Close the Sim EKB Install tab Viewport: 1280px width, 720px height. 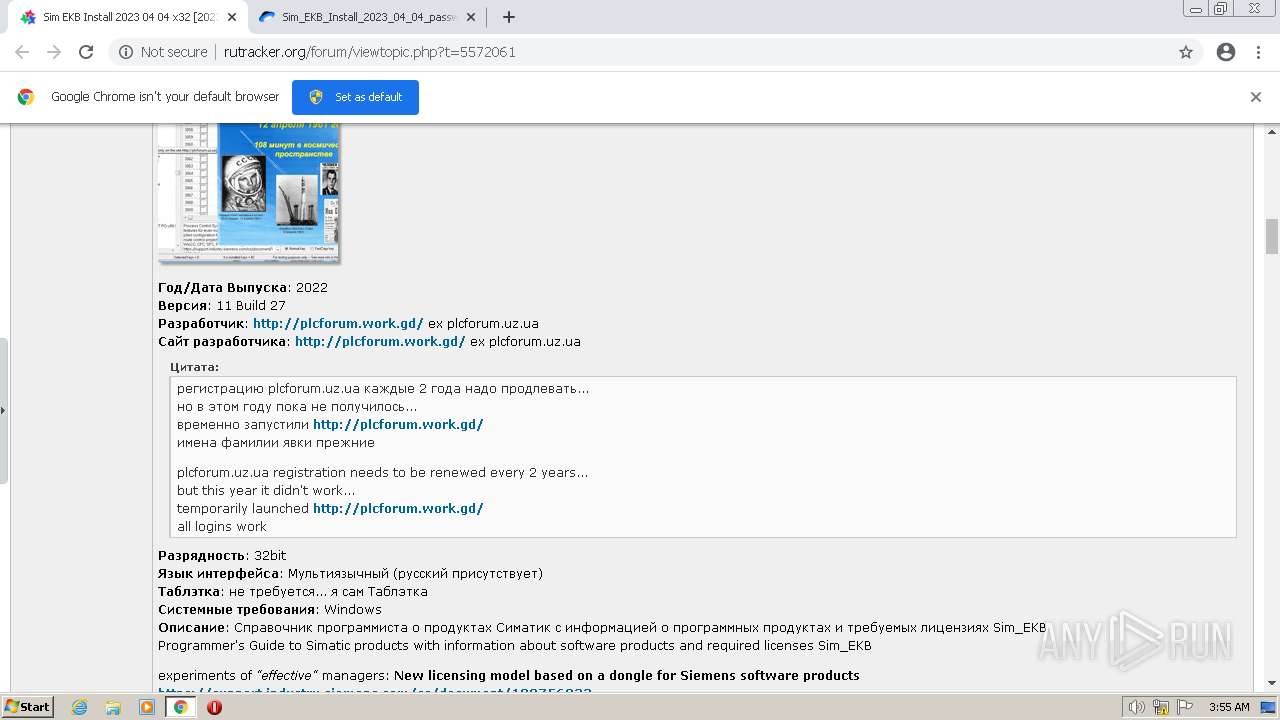[x=232, y=17]
